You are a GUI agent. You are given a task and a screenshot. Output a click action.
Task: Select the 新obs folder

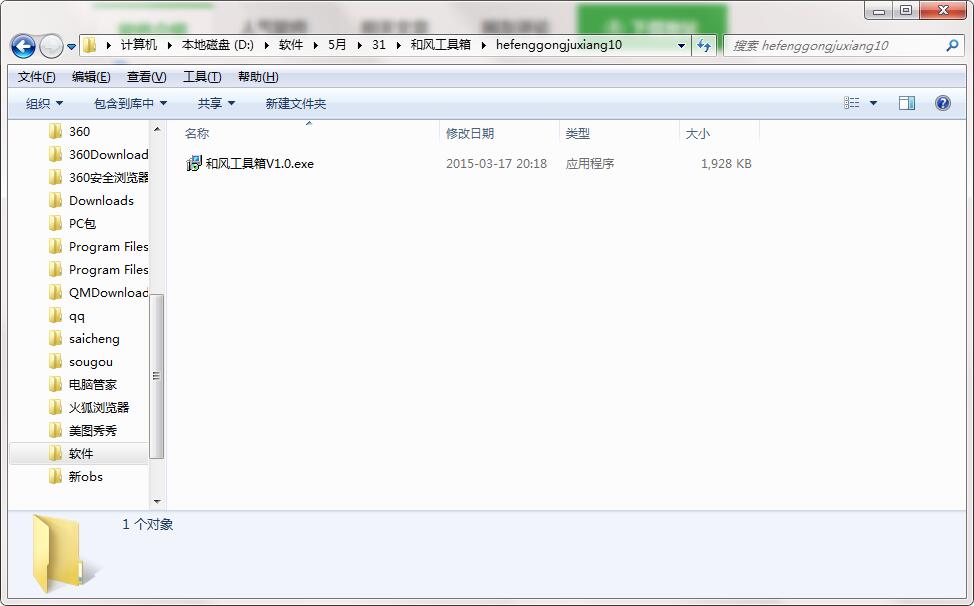coord(86,476)
